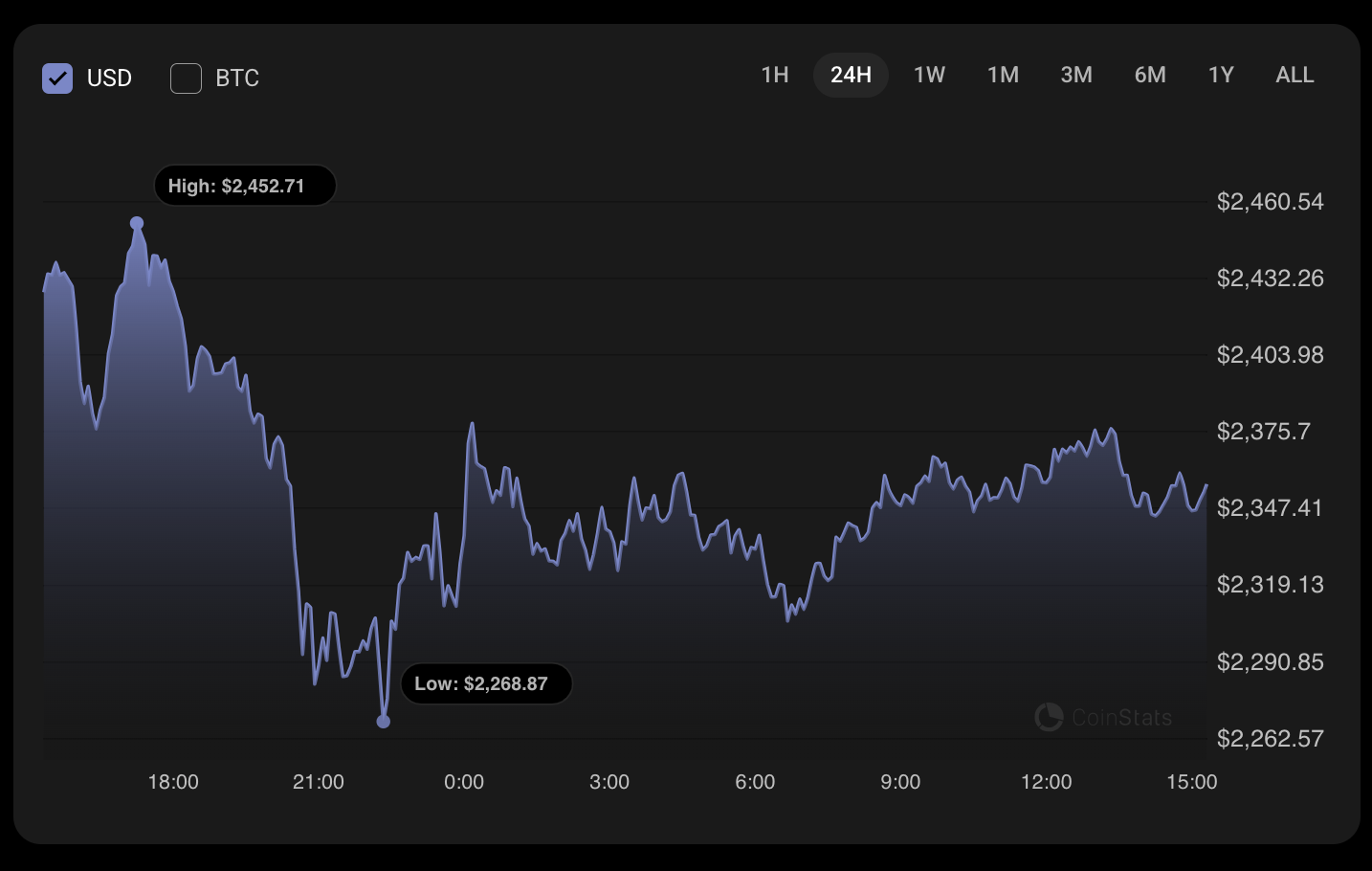The width and height of the screenshot is (1372, 871).
Task: Select the 24H time range tab
Action: coord(851,75)
